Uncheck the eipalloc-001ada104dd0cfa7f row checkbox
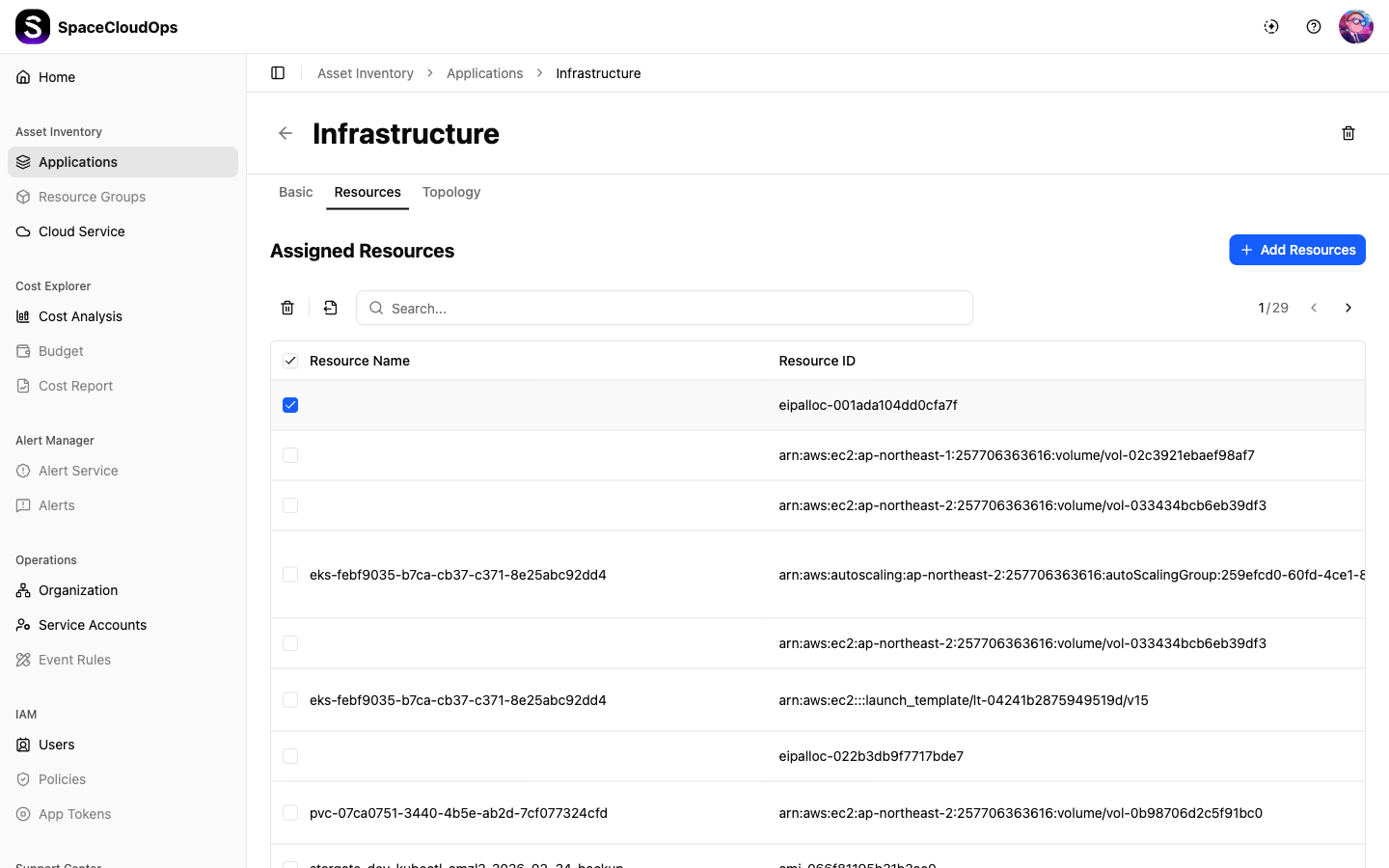Screen dimensions: 1389x868 pos(290,405)
